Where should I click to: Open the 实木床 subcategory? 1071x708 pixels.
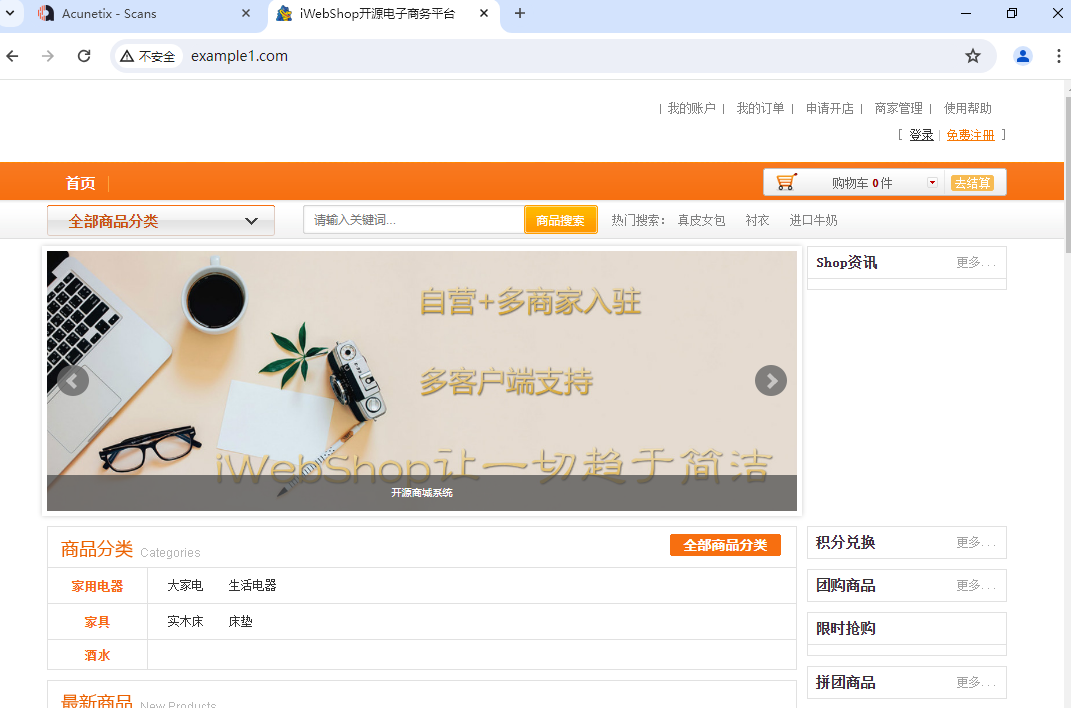pyautogui.click(x=185, y=621)
